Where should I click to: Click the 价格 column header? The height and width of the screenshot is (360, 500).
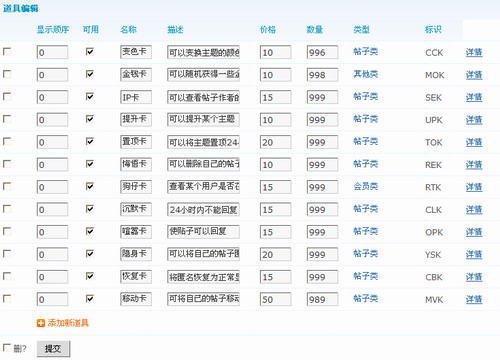click(268, 29)
